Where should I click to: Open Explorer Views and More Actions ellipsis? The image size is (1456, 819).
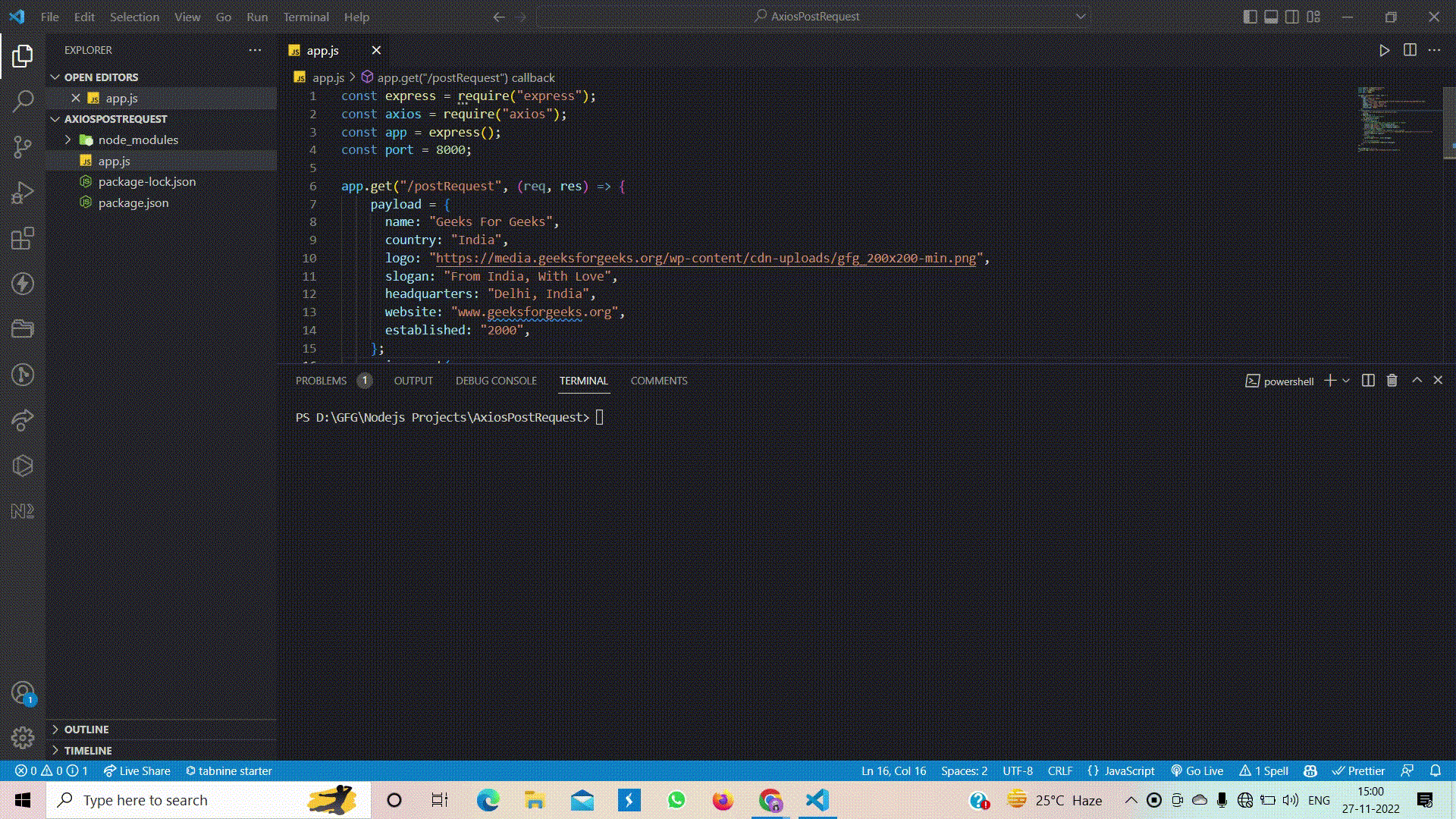[255, 50]
